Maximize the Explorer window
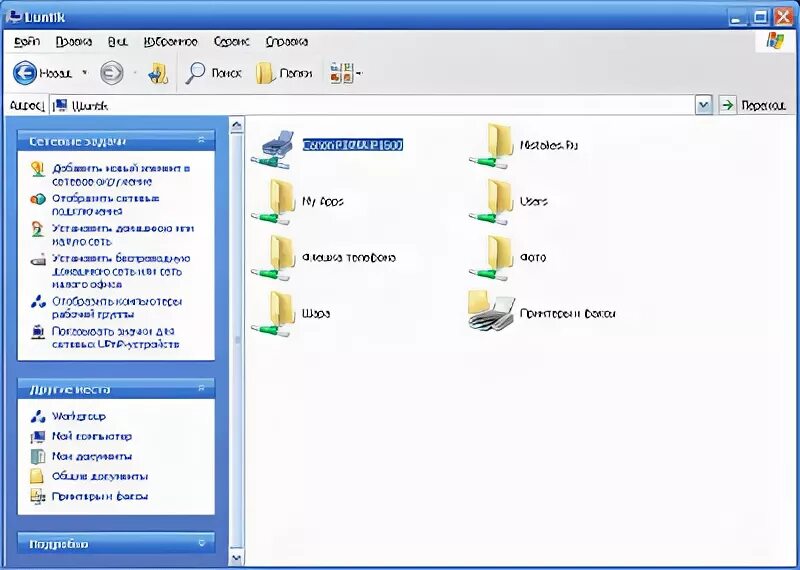This screenshot has height=570, width=800. click(760, 17)
